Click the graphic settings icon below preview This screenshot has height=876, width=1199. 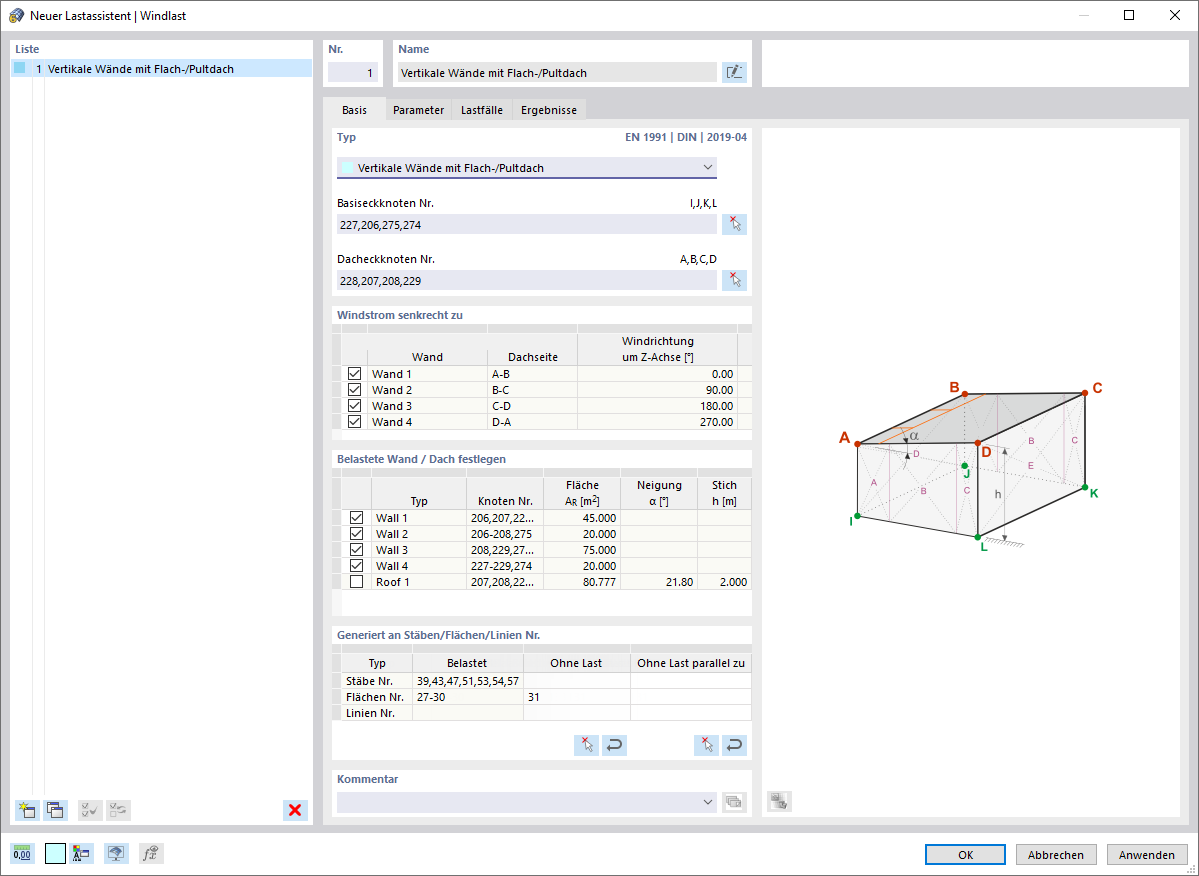(x=779, y=801)
